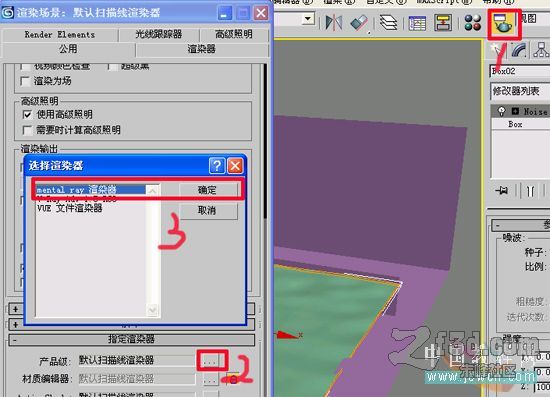Open the 修改器列表 dropdown

[520, 91]
